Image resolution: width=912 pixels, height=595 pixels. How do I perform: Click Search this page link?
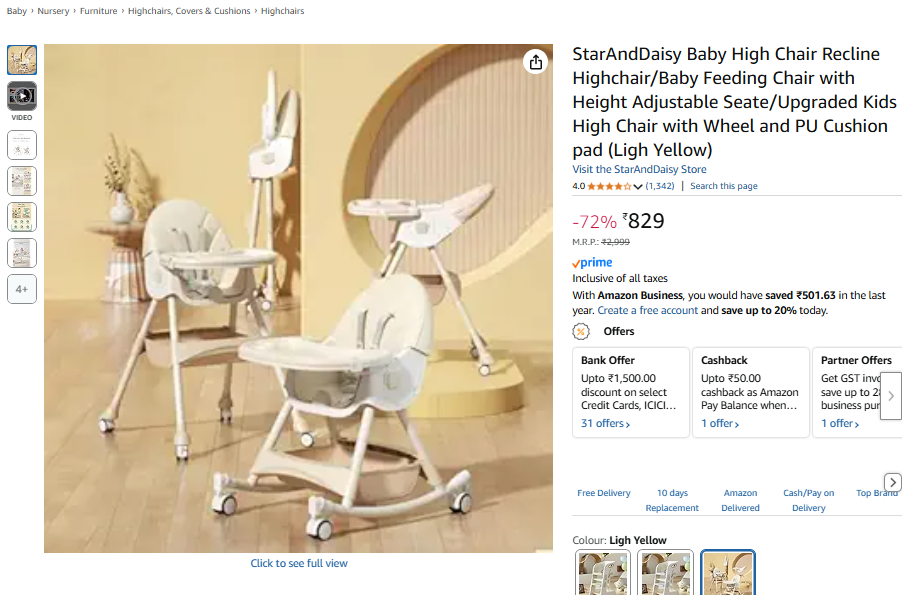click(724, 186)
